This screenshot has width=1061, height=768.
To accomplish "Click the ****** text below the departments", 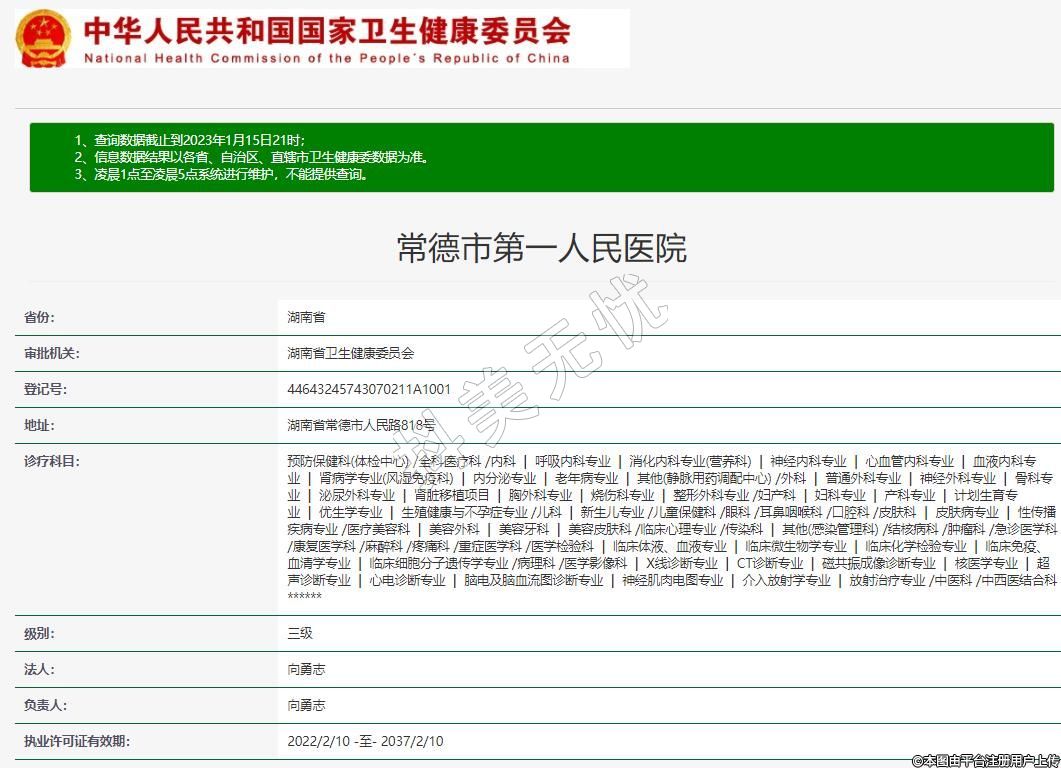I will [x=304, y=597].
